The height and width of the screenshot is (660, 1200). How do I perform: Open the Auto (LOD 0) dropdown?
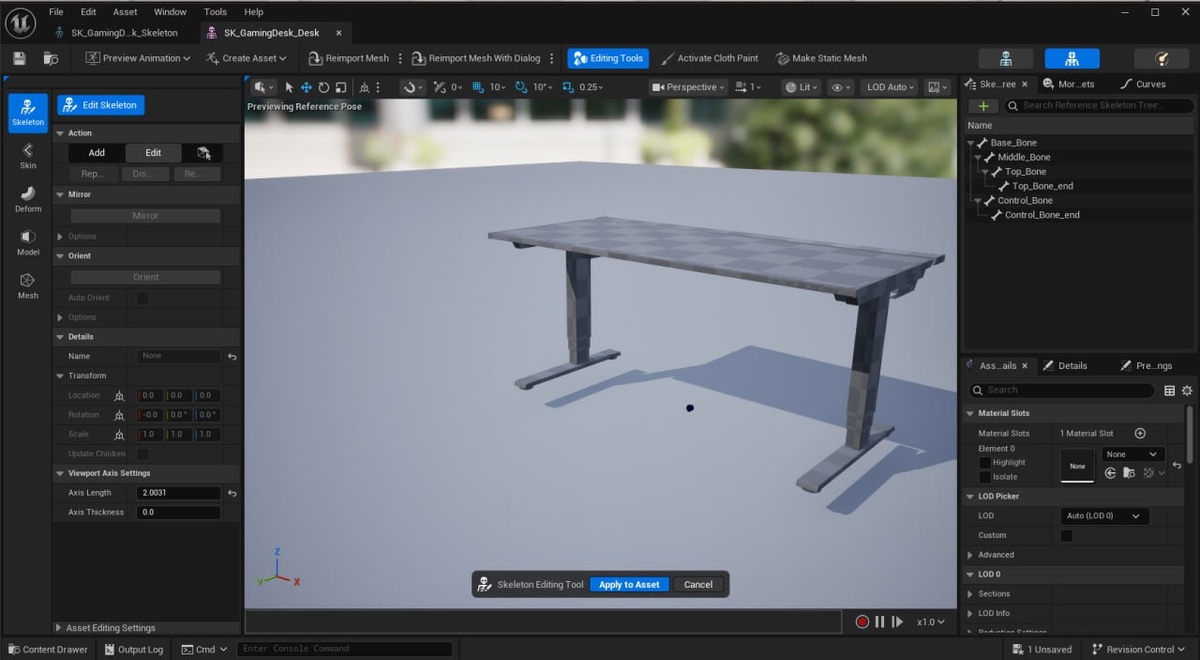pos(1104,516)
